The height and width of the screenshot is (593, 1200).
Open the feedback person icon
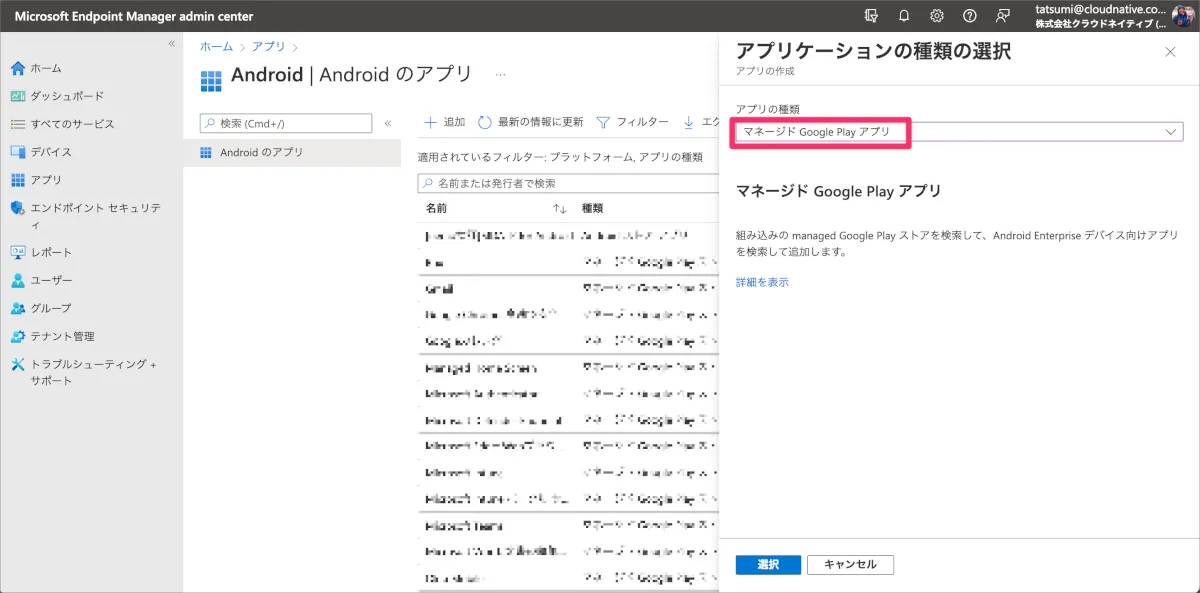[1002, 16]
